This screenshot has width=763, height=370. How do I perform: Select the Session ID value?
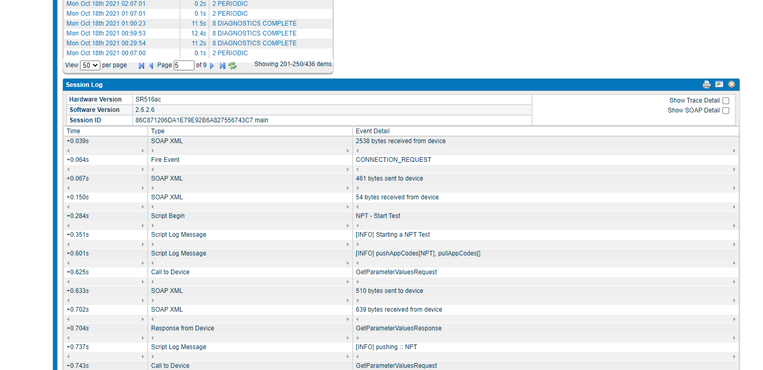point(201,120)
